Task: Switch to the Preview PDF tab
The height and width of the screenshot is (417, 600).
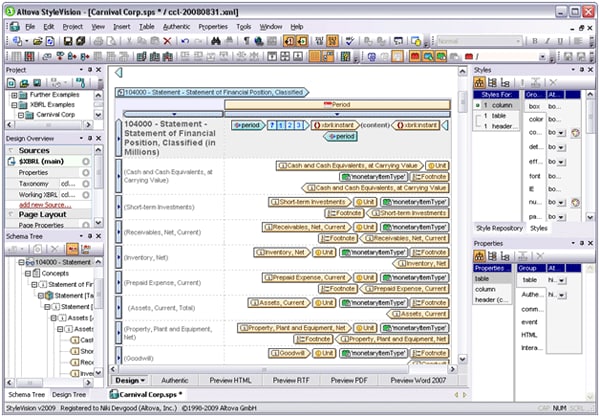Action: pos(349,381)
